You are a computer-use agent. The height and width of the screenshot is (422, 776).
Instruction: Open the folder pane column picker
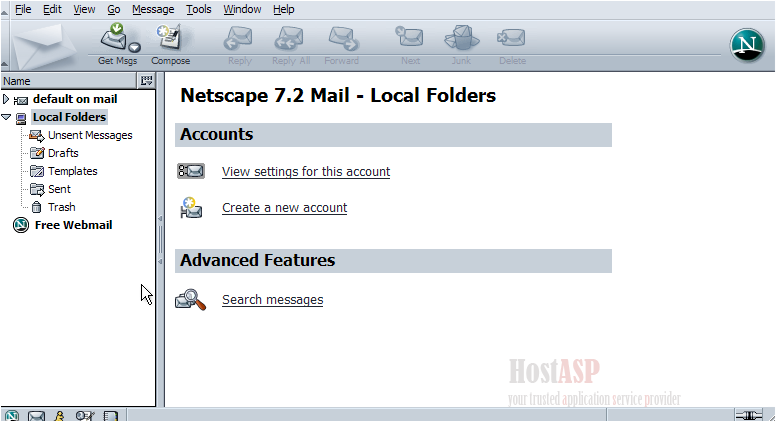(146, 81)
